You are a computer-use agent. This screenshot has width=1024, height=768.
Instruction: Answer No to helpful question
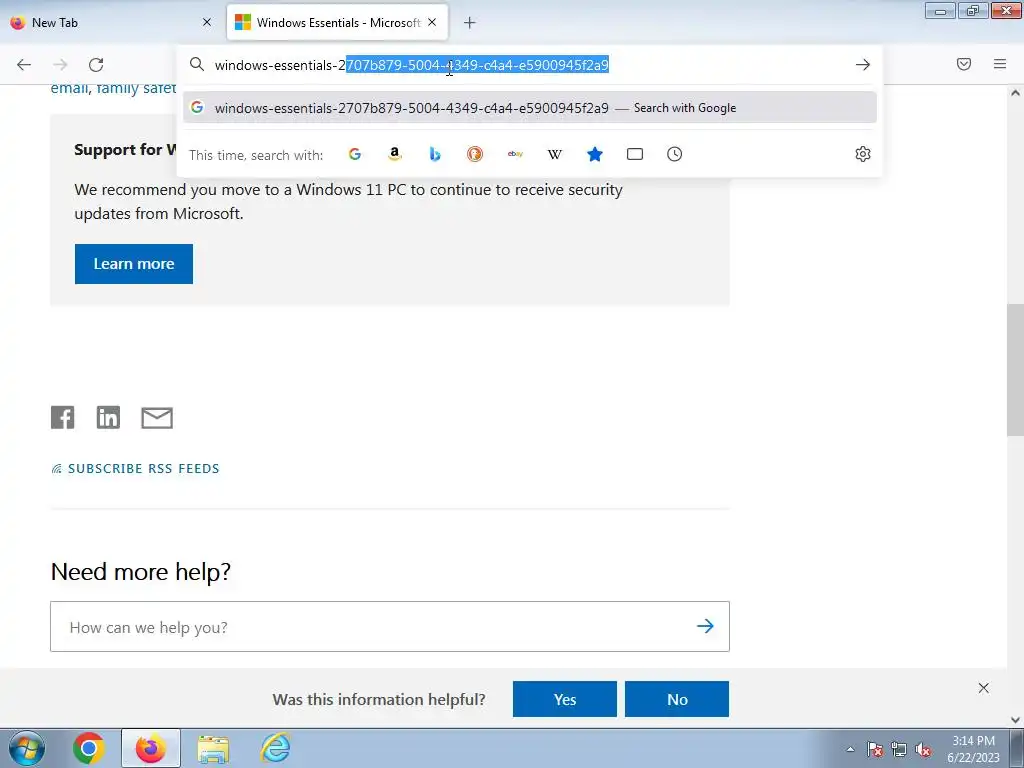tap(677, 699)
